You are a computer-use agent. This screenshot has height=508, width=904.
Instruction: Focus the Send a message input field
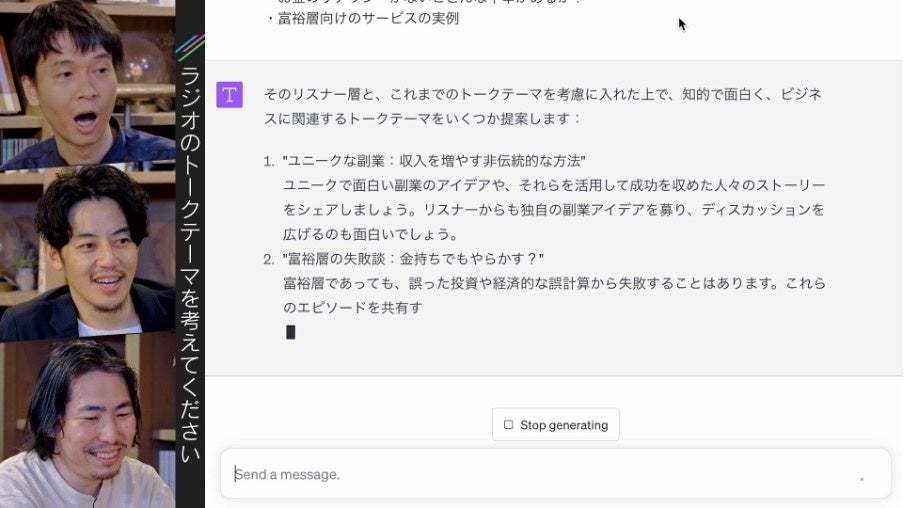(x=556, y=474)
